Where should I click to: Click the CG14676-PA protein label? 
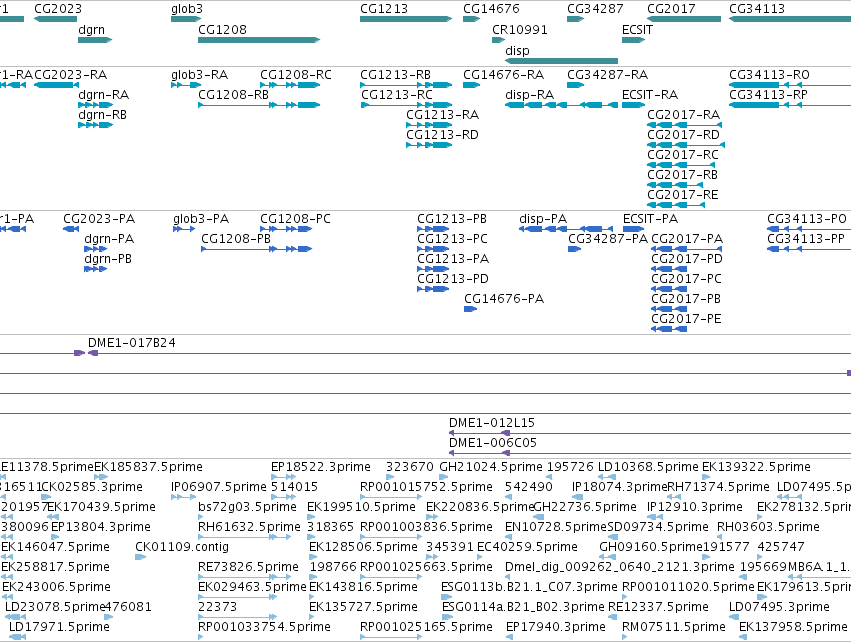[504, 298]
